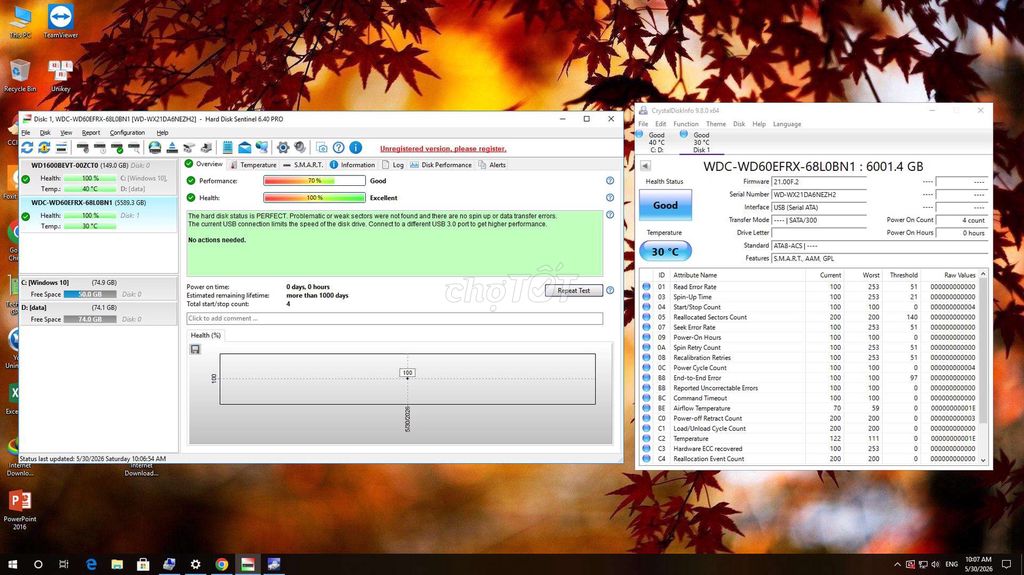1024x575 pixels.
Task: Open the clock and date in system tray
Action: (978, 564)
